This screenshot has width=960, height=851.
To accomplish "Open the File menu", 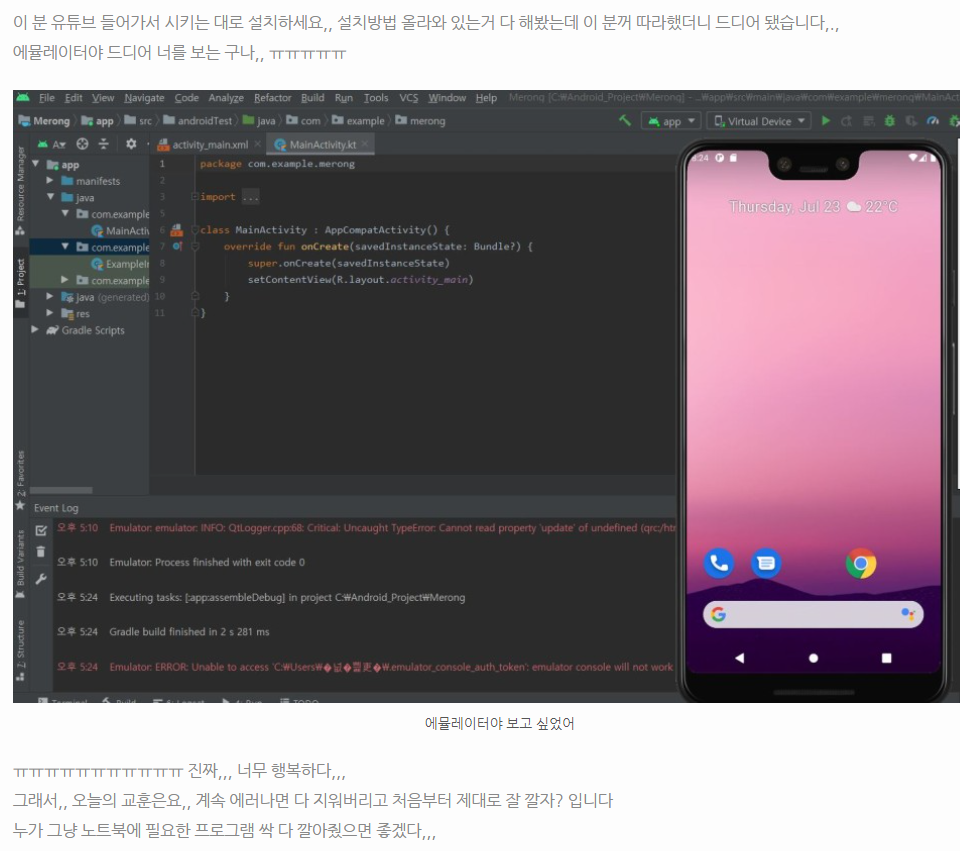I will click(47, 97).
